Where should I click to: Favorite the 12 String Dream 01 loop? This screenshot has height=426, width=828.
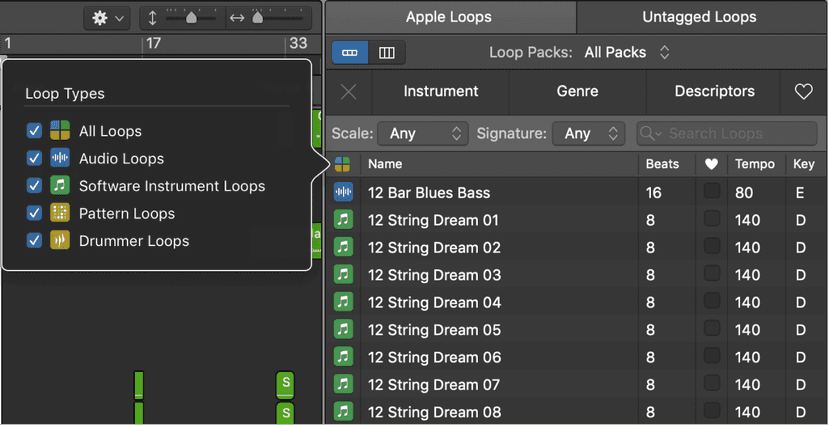(x=712, y=218)
